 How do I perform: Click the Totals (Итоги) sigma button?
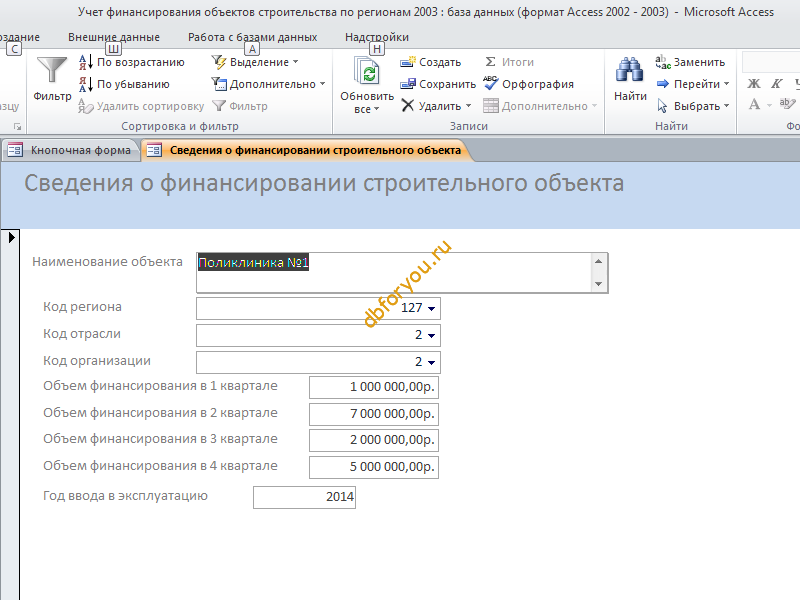[x=509, y=62]
